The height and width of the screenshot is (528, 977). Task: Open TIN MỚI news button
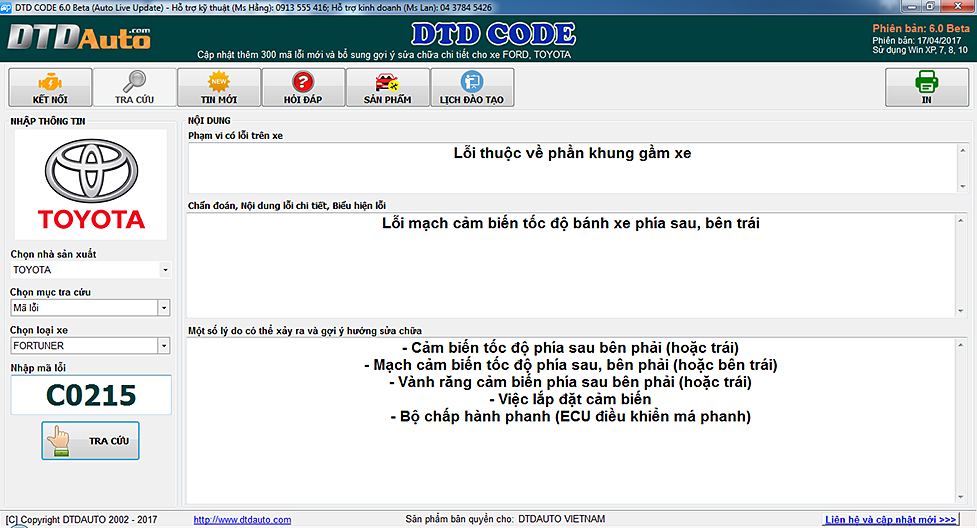[x=219, y=87]
